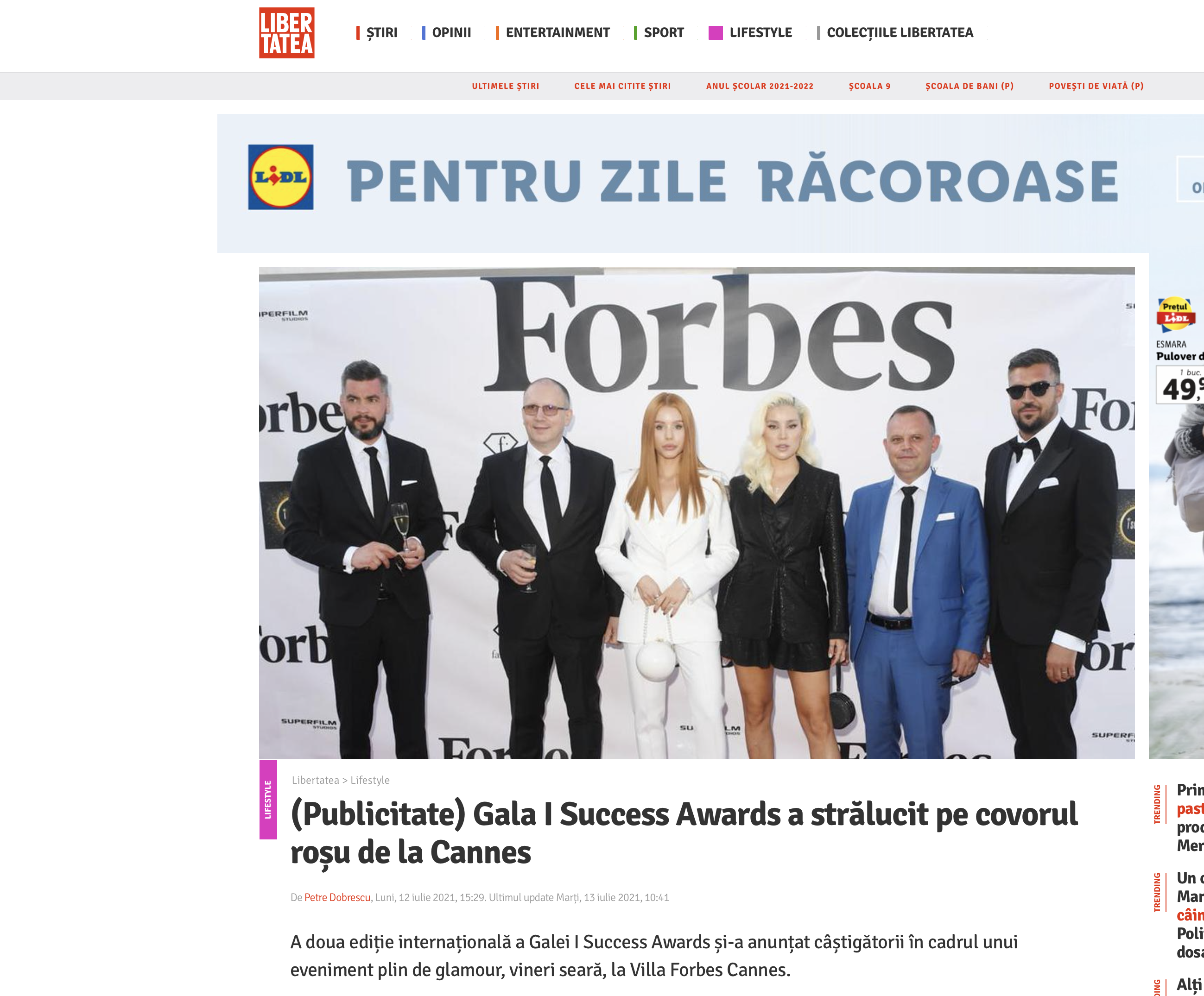Go to Entertainment section

tap(558, 33)
